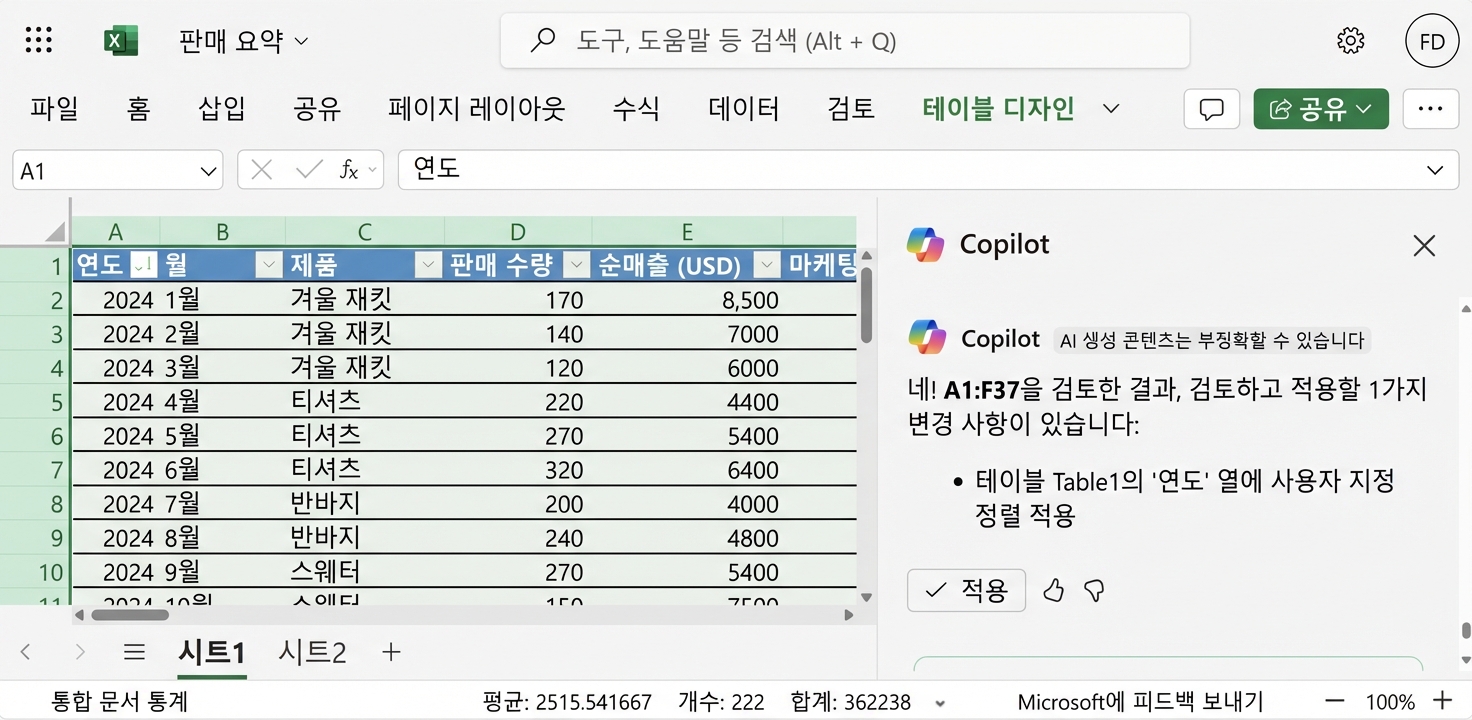Expand the ribbon tabs chevron
This screenshot has height=720, width=1472.
coord(1111,108)
